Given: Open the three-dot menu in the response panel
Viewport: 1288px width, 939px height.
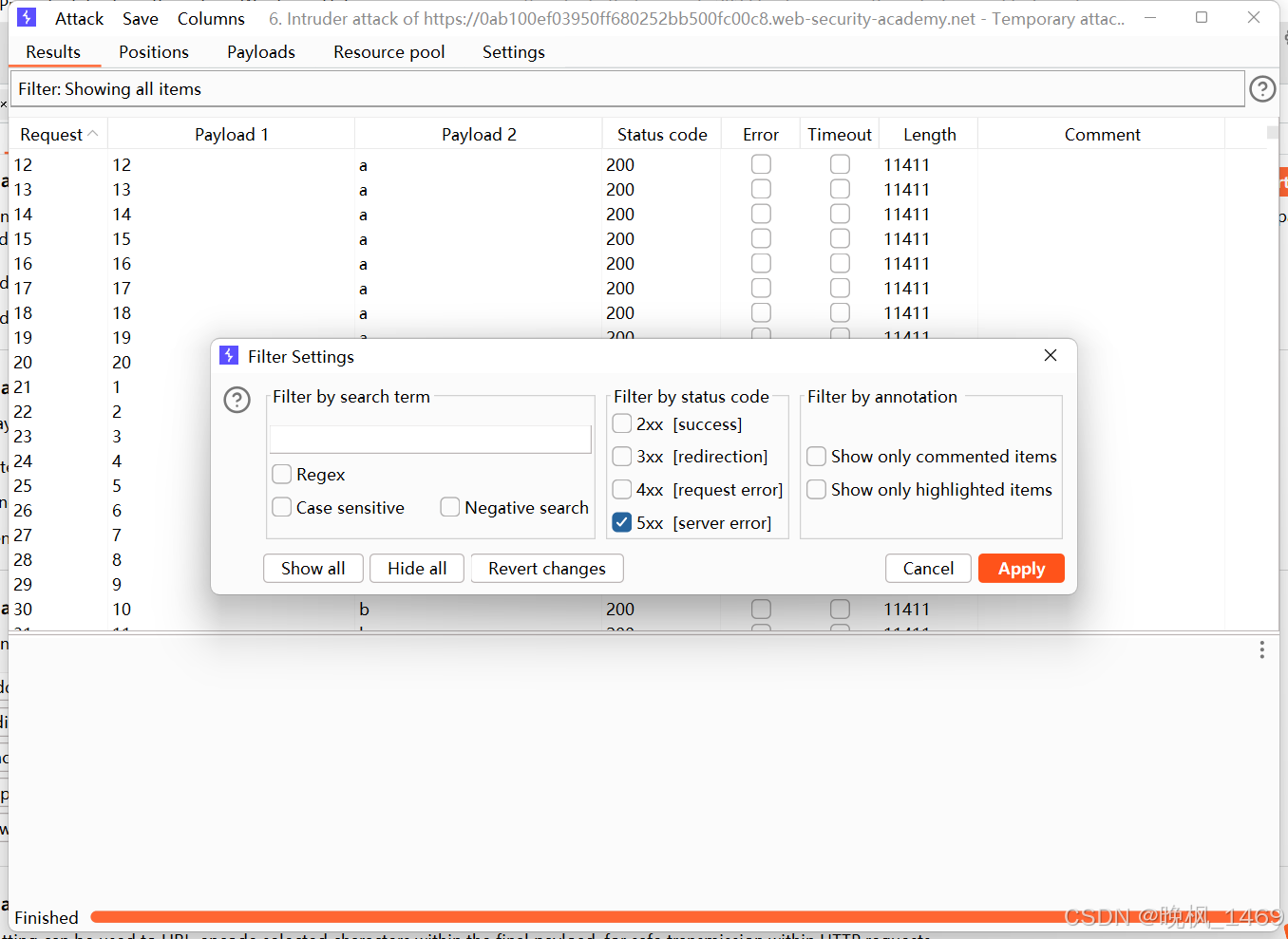Looking at the screenshot, I should [x=1261, y=649].
